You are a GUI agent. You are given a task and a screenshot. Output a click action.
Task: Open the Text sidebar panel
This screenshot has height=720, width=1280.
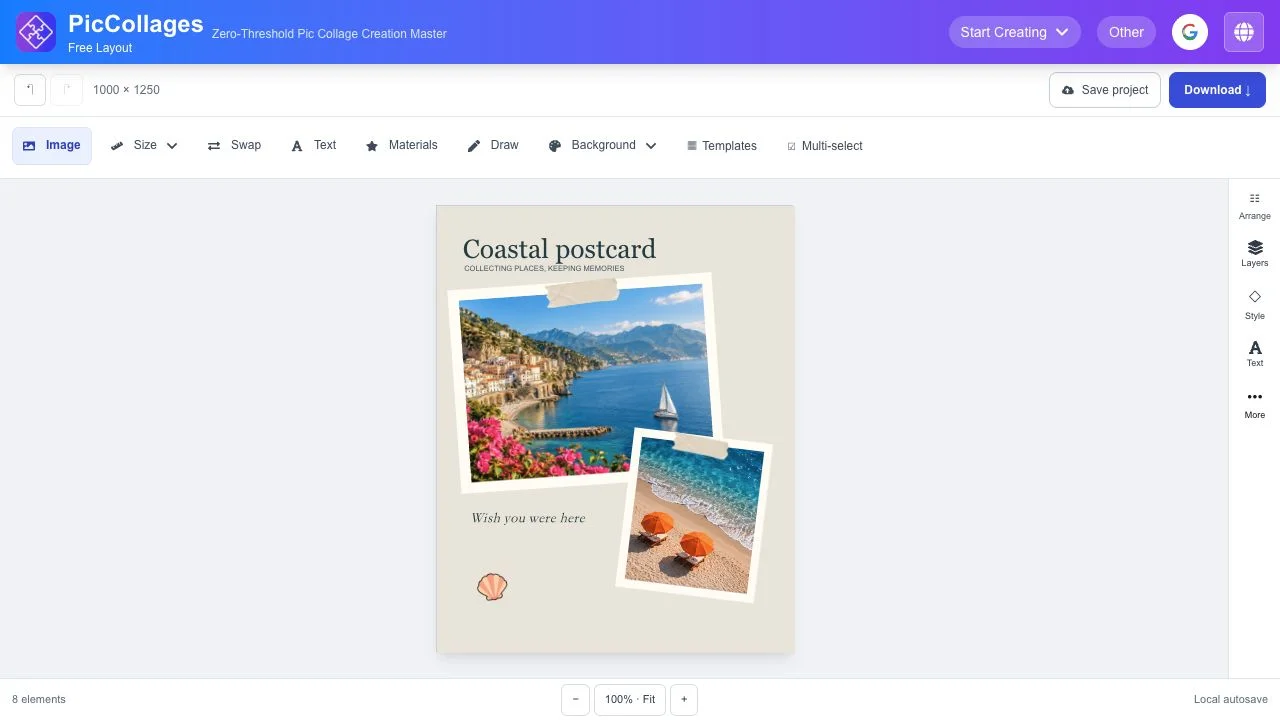1255,353
